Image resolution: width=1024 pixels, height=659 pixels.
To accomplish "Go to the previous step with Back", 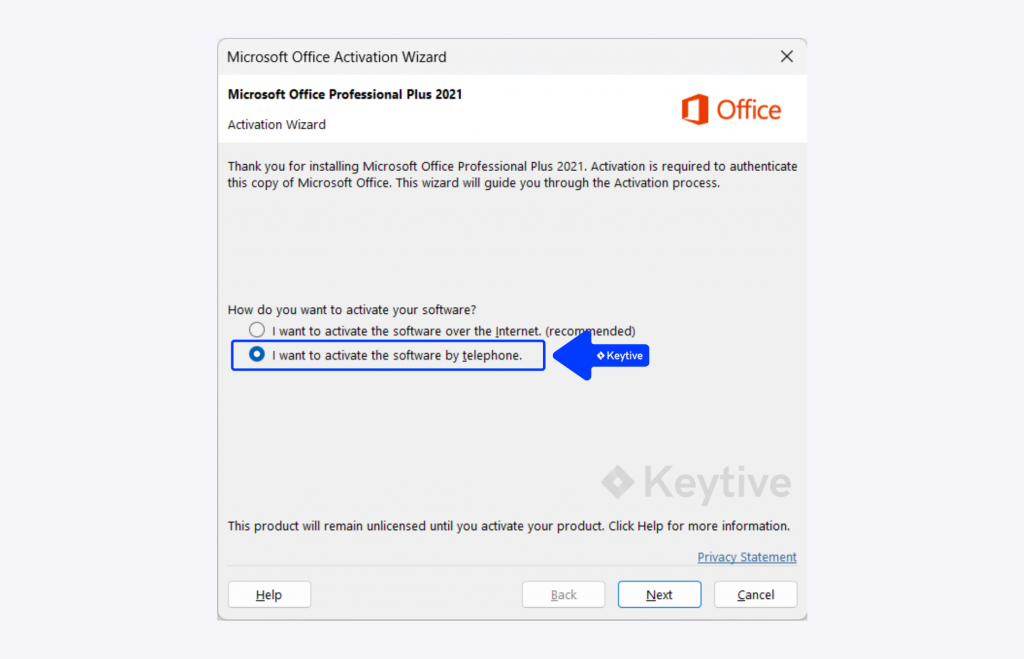I will tap(564, 594).
